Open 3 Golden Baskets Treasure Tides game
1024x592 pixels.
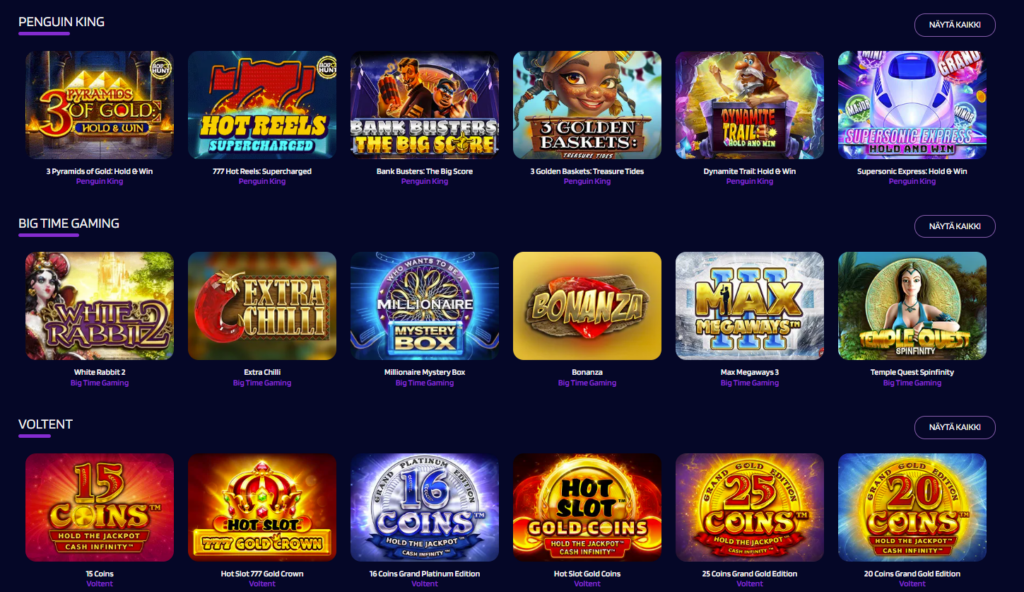pyautogui.click(x=587, y=105)
